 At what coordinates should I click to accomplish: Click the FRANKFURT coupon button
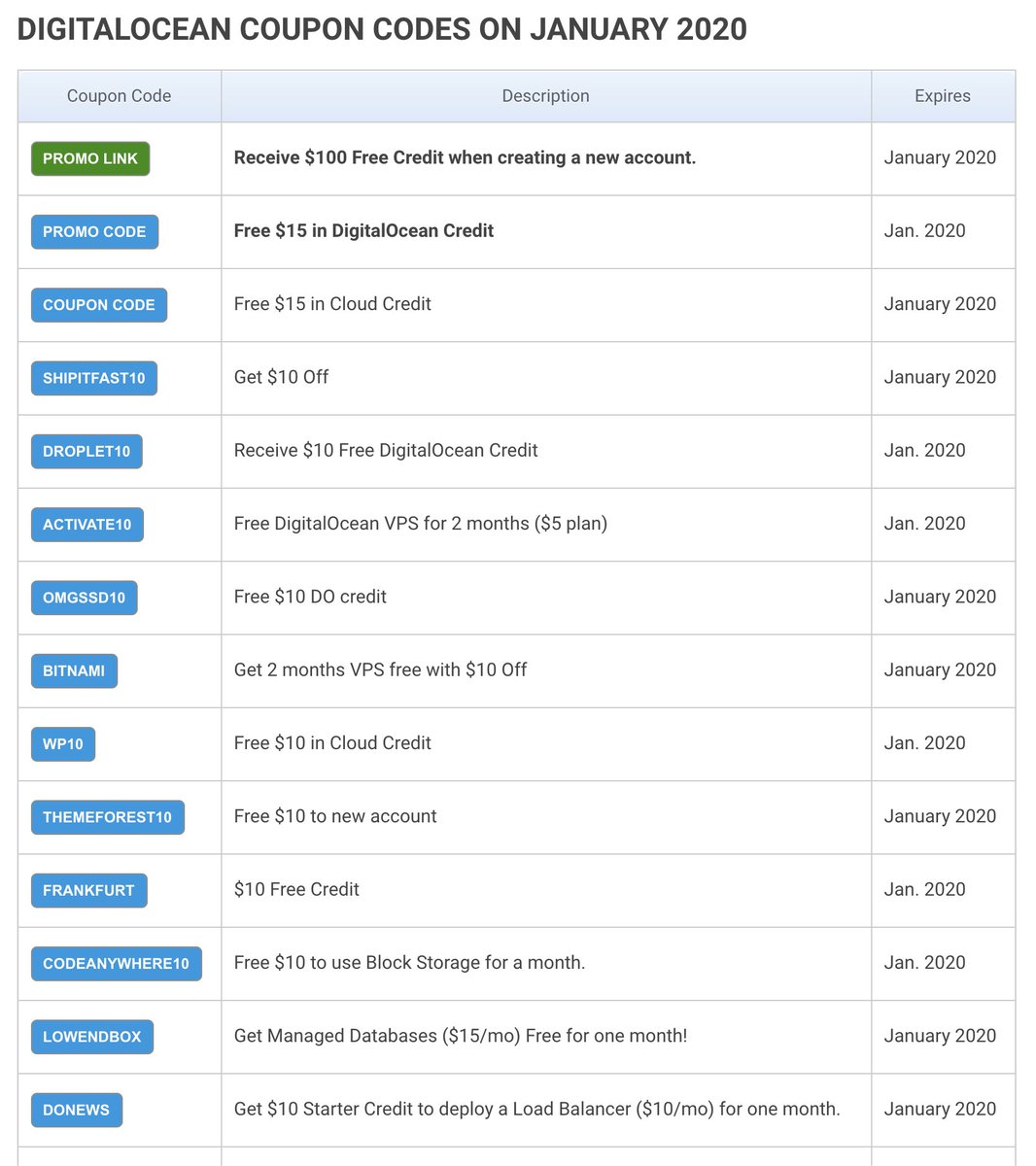tap(89, 890)
